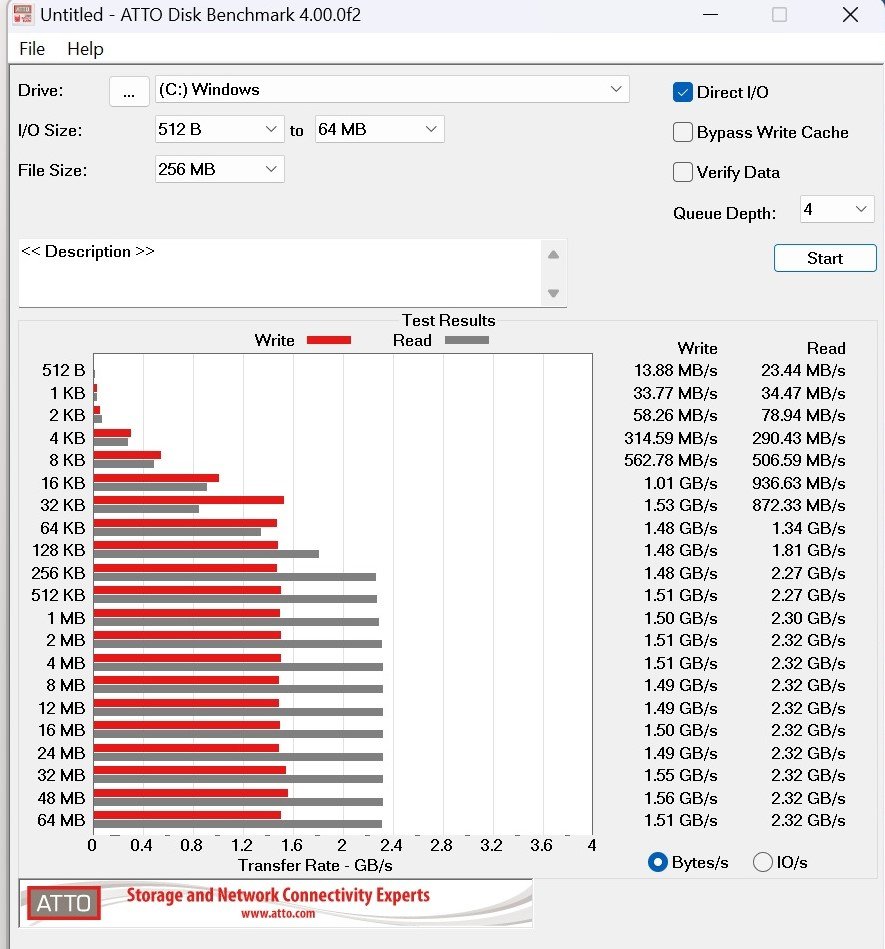Image resolution: width=885 pixels, height=949 pixels.
Task: Click in the Description text field
Action: coord(280,273)
